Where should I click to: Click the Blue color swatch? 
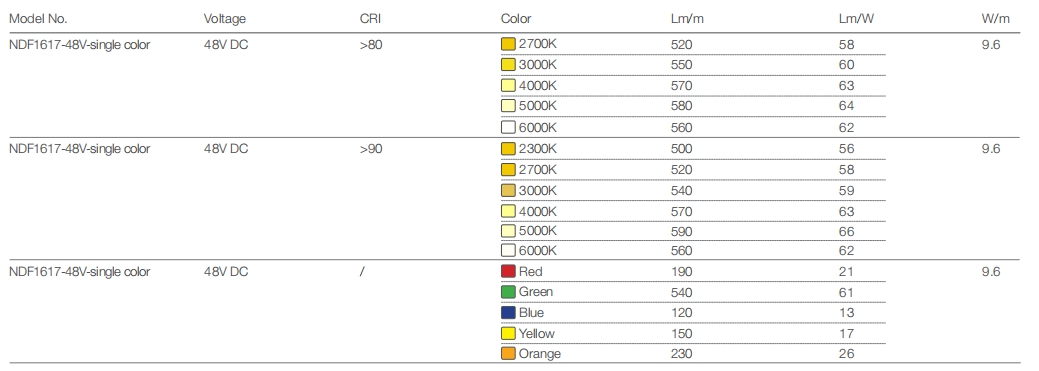pos(508,312)
